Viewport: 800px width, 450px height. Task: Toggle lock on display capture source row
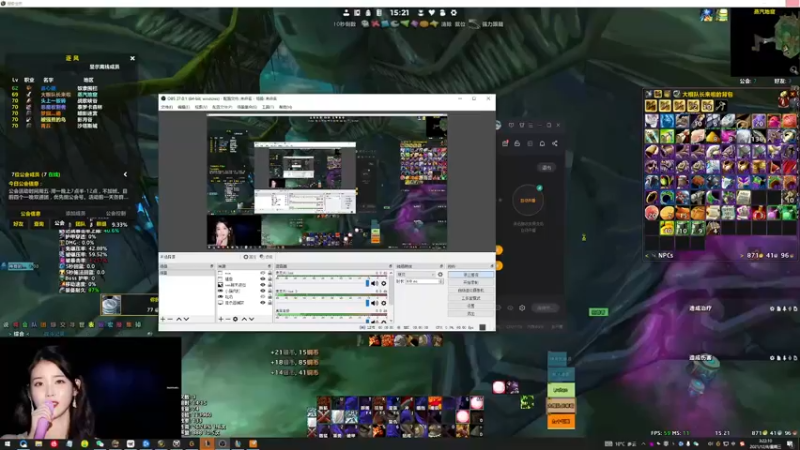pyautogui.click(x=270, y=303)
